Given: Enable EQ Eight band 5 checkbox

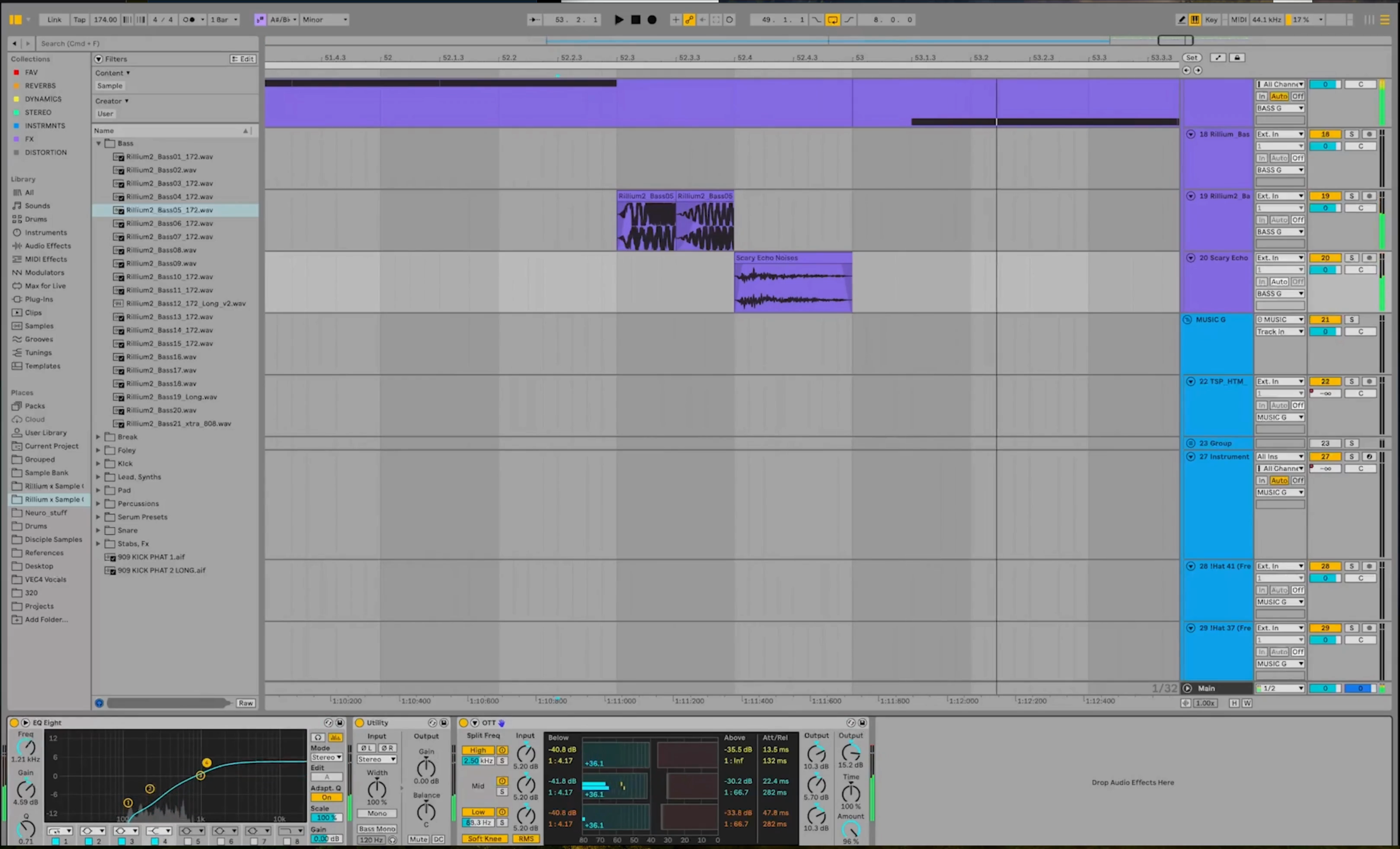Looking at the screenshot, I should tap(188, 841).
